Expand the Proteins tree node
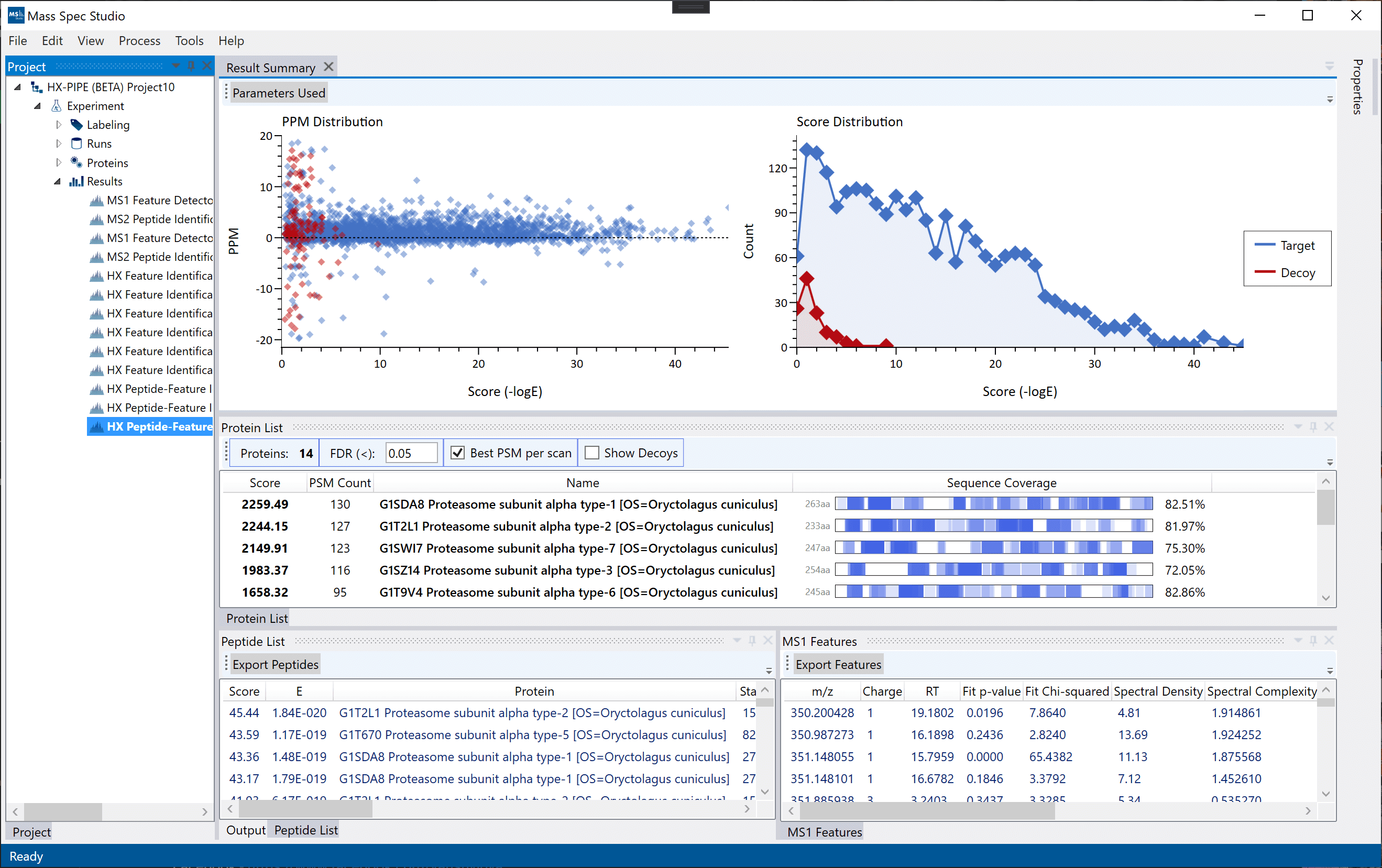This screenshot has width=1382, height=868. point(58,162)
